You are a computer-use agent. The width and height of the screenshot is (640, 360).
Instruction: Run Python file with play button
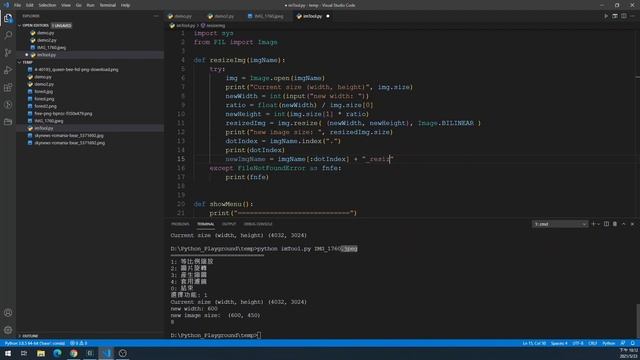(x=606, y=16)
